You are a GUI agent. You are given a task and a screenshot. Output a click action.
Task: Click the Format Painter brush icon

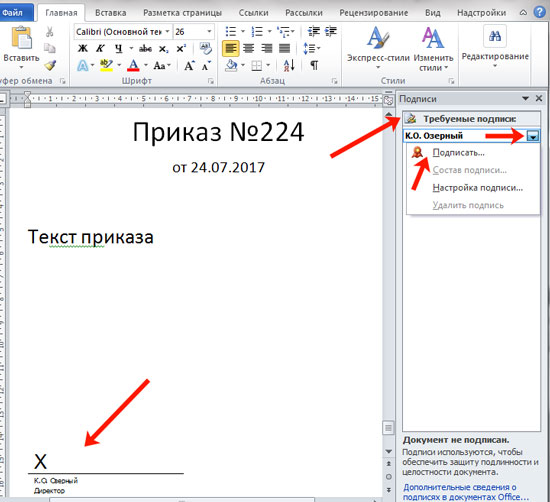pos(50,65)
